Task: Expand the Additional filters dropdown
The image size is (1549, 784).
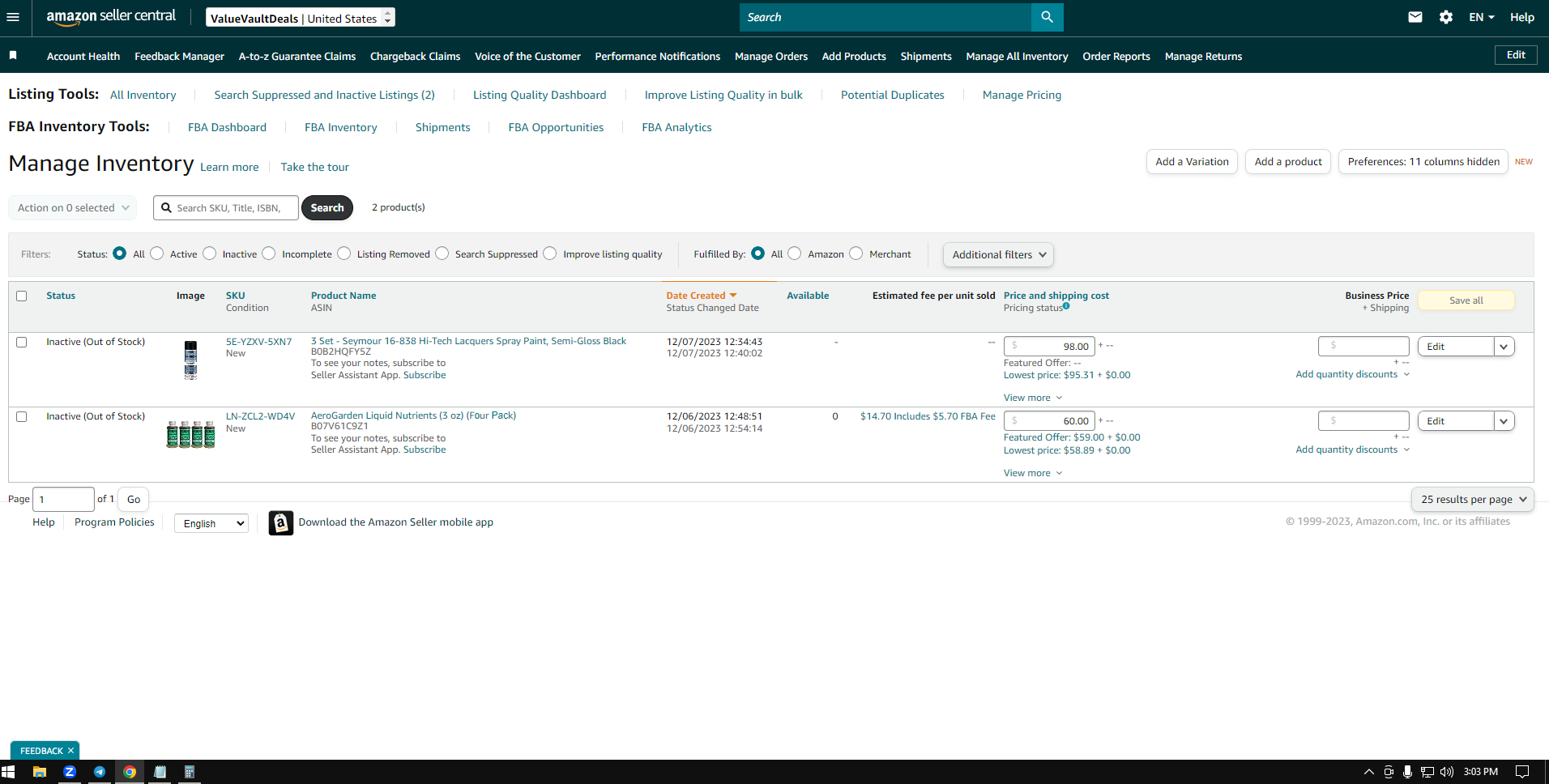Action: pyautogui.click(x=998, y=254)
